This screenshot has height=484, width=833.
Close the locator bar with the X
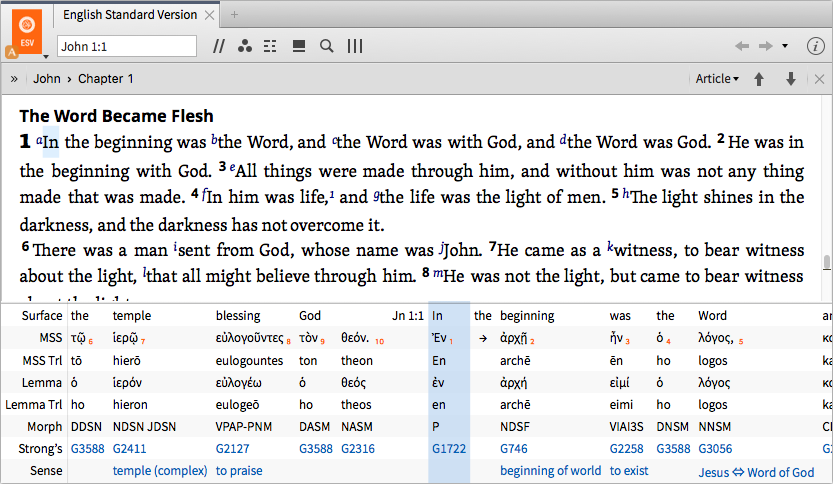click(x=819, y=79)
